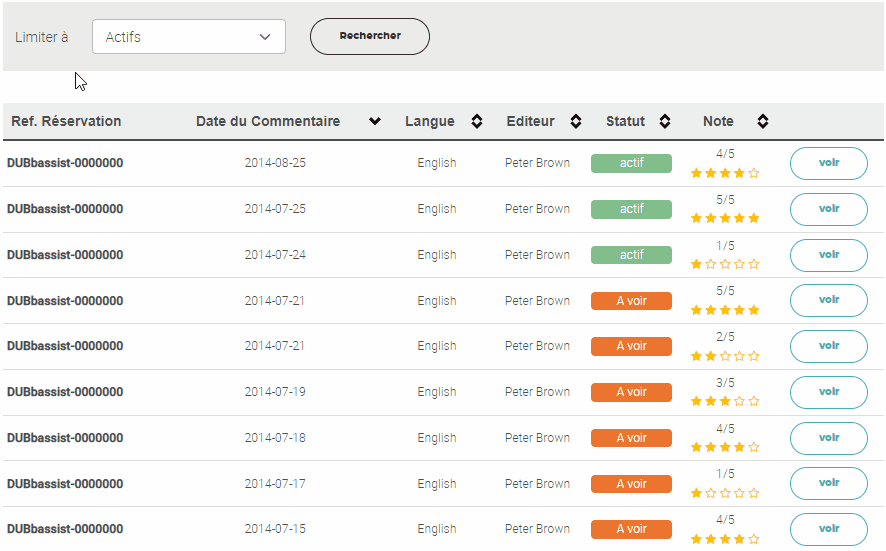This screenshot has width=886, height=551.
Task: Click the Date du Commentaire sort chevron
Action: point(375,122)
